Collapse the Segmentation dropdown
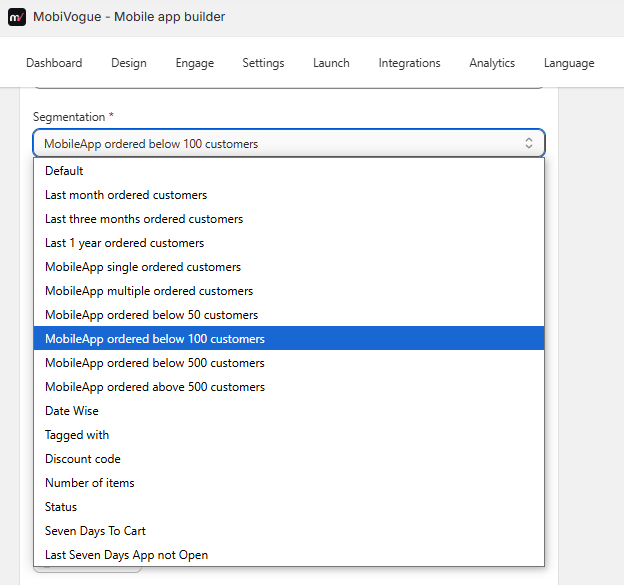 coord(289,143)
